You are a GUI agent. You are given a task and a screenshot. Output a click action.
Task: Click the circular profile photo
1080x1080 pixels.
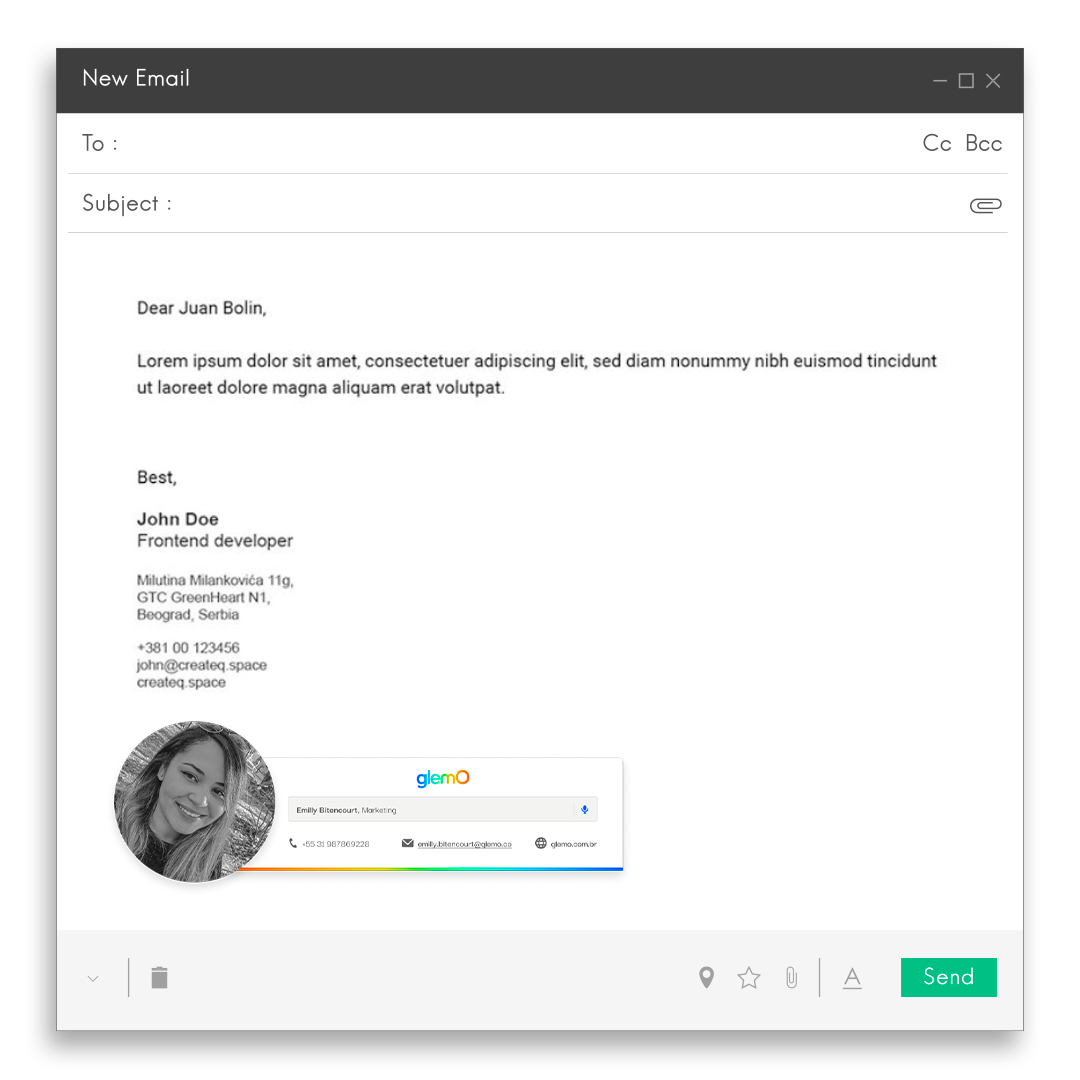point(195,801)
